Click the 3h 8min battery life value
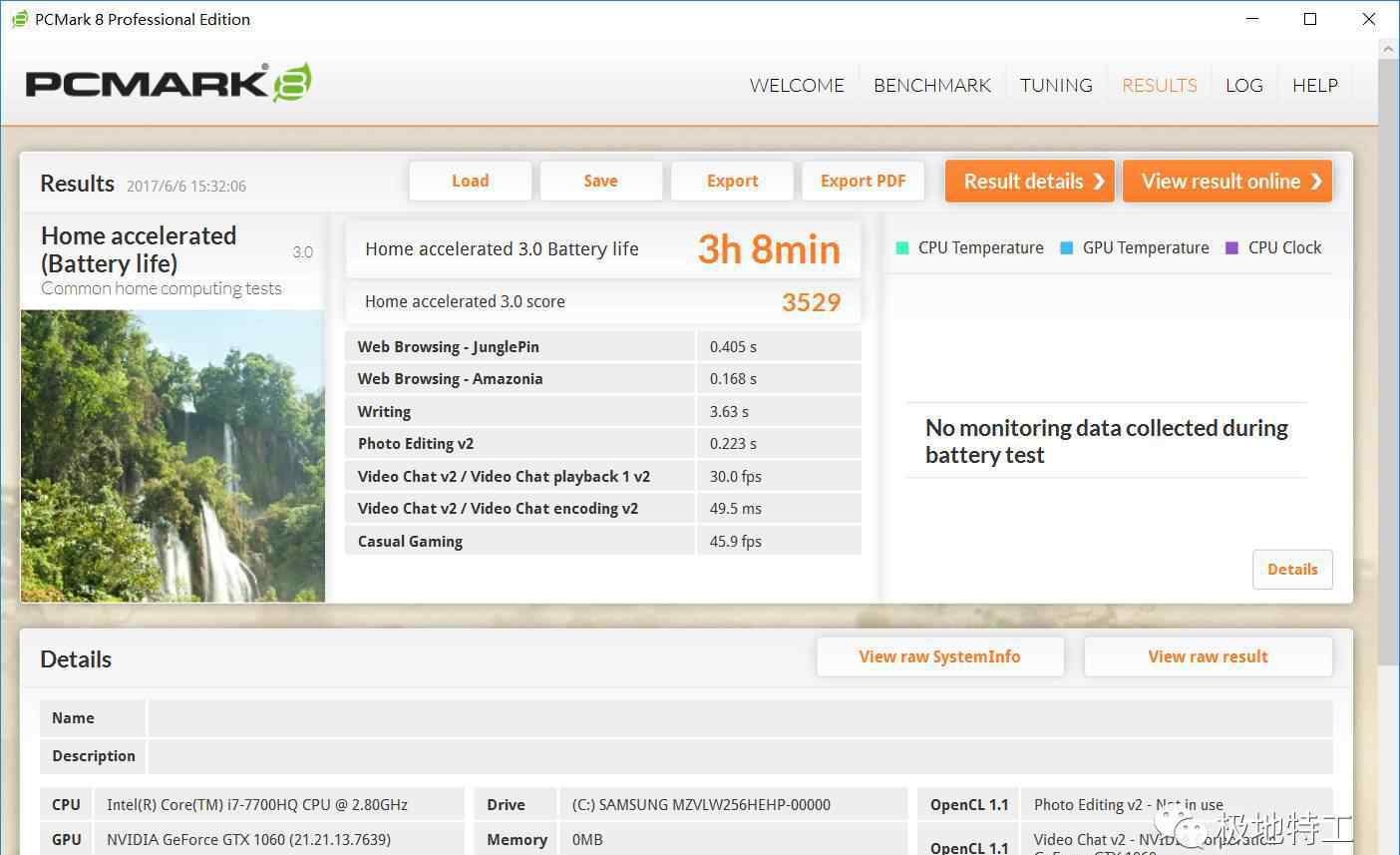This screenshot has width=1400, height=855. 769,249
